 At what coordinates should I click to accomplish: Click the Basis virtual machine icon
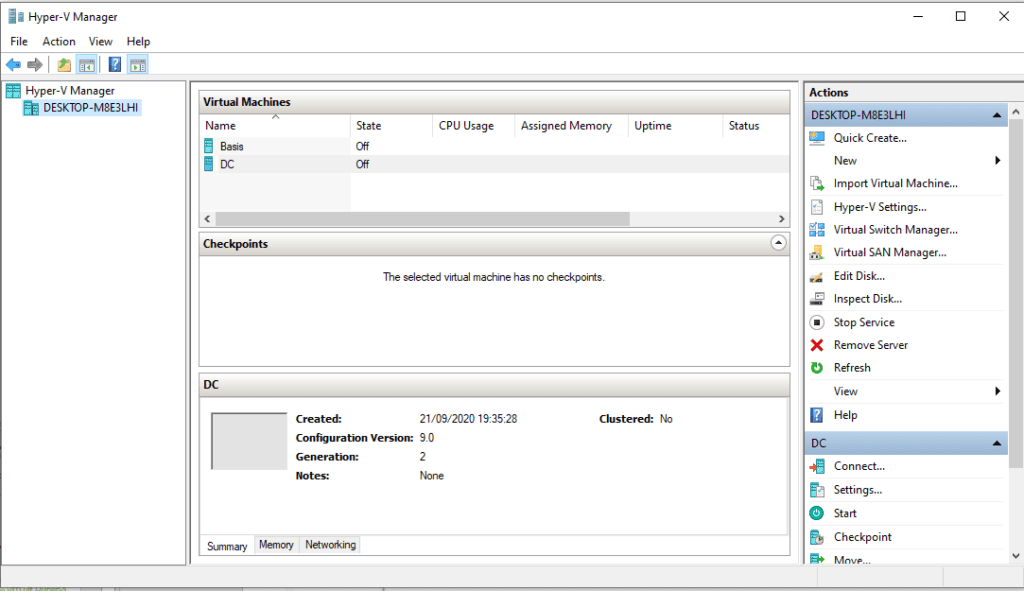pyautogui.click(x=208, y=146)
